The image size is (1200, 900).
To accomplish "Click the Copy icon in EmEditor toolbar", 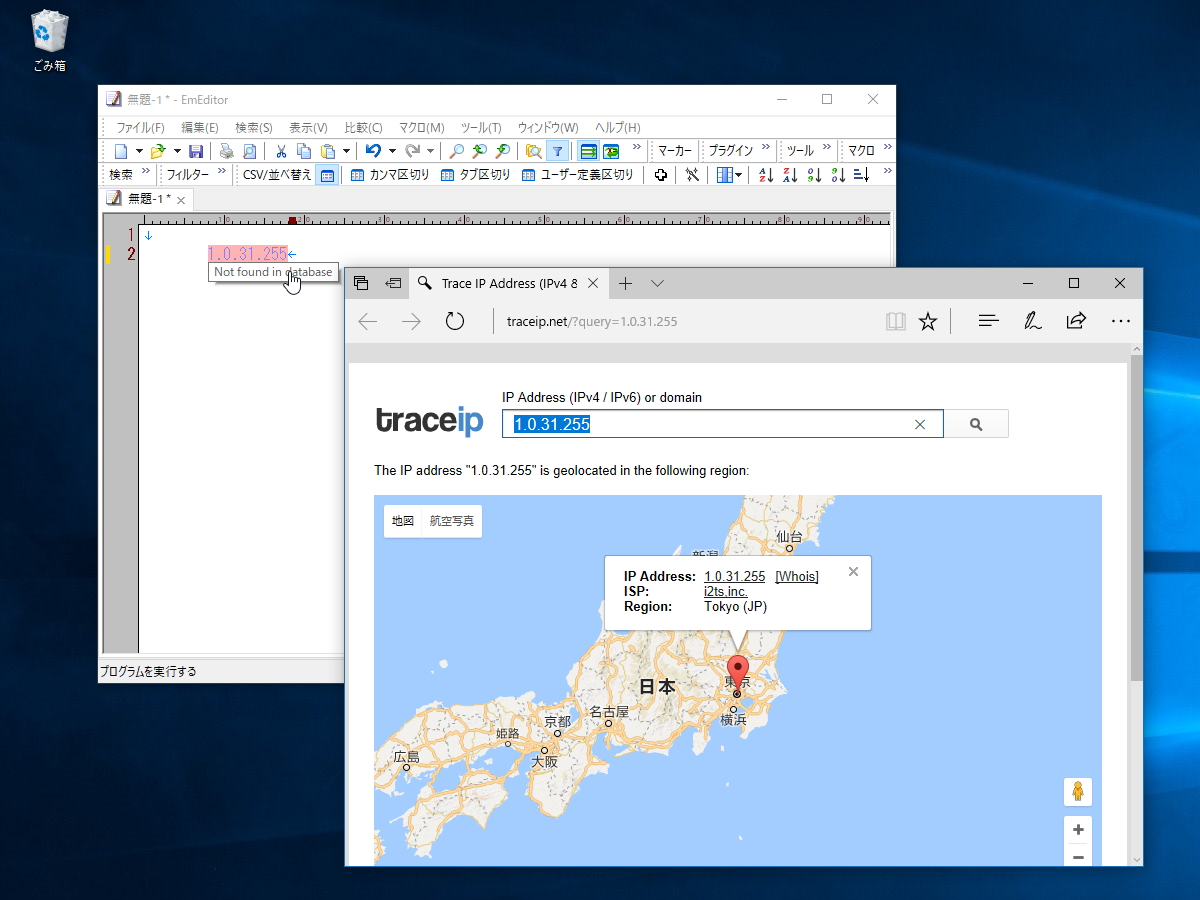I will pyautogui.click(x=304, y=151).
